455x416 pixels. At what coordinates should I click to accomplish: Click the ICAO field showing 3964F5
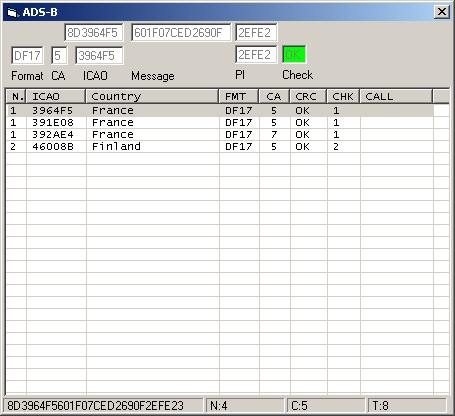pos(99,55)
